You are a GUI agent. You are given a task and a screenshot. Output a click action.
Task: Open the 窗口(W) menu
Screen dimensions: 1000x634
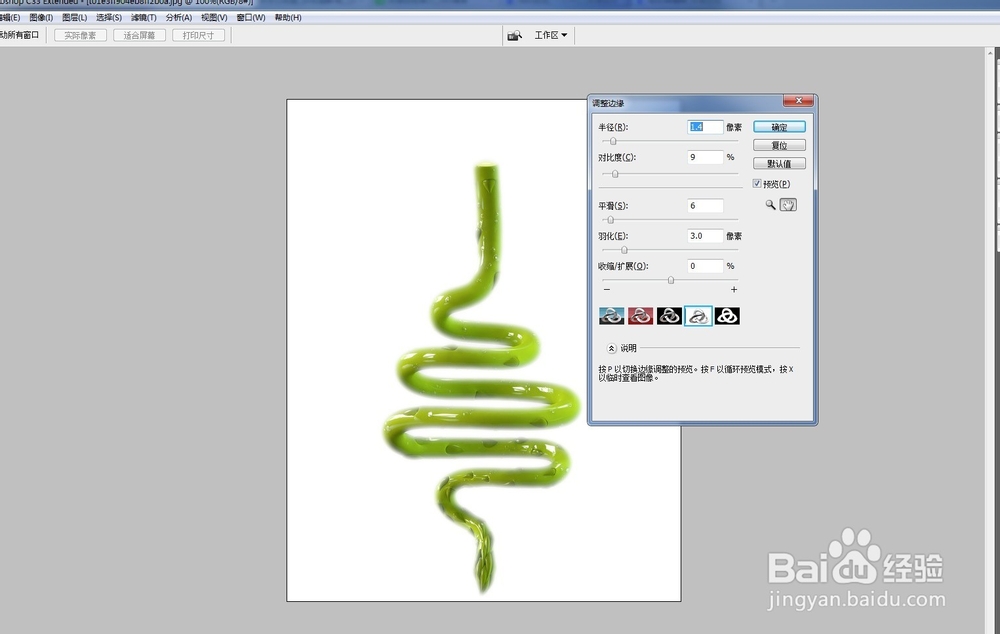251,17
